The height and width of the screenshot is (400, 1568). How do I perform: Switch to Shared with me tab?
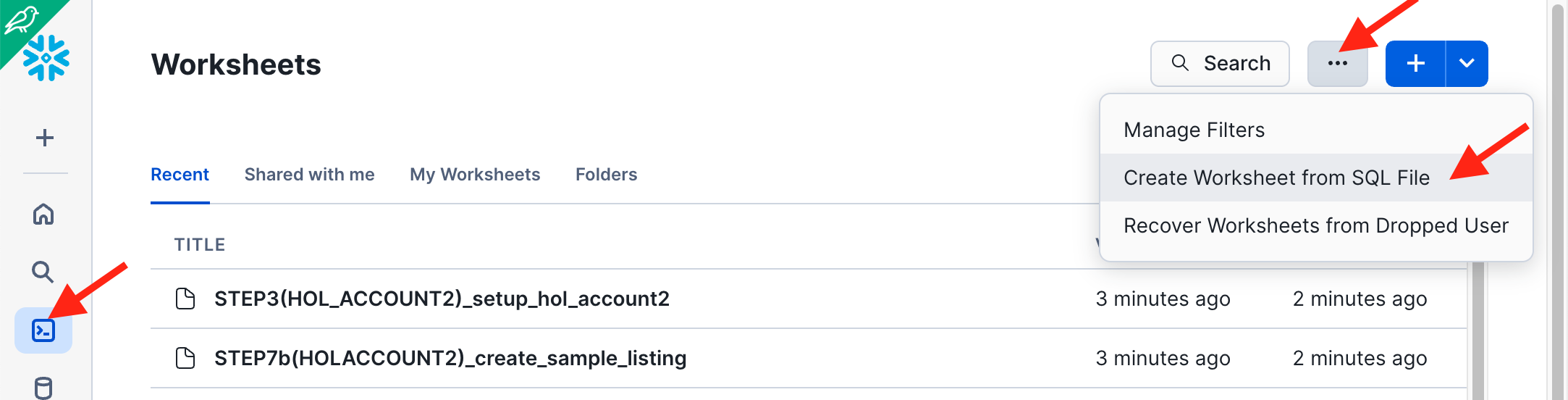click(309, 175)
